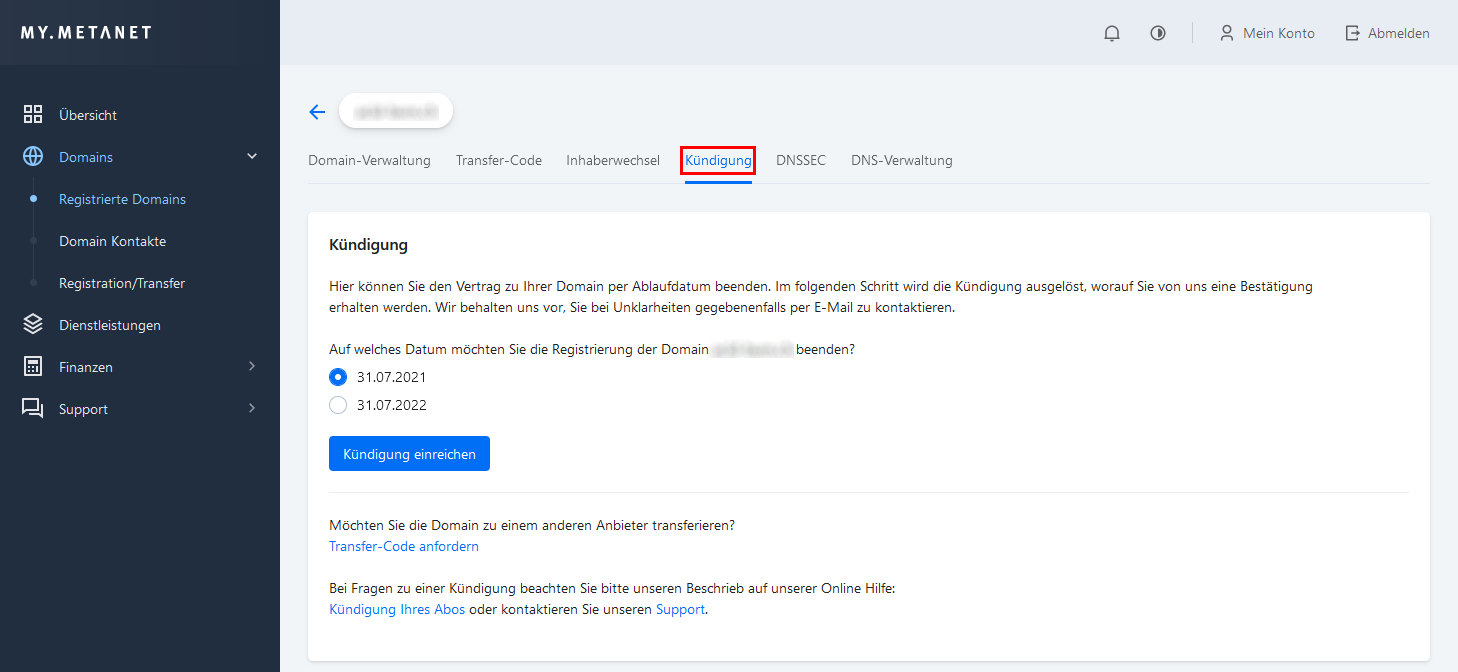Click the notification bell icon
The width and height of the screenshot is (1458, 672).
point(1112,33)
